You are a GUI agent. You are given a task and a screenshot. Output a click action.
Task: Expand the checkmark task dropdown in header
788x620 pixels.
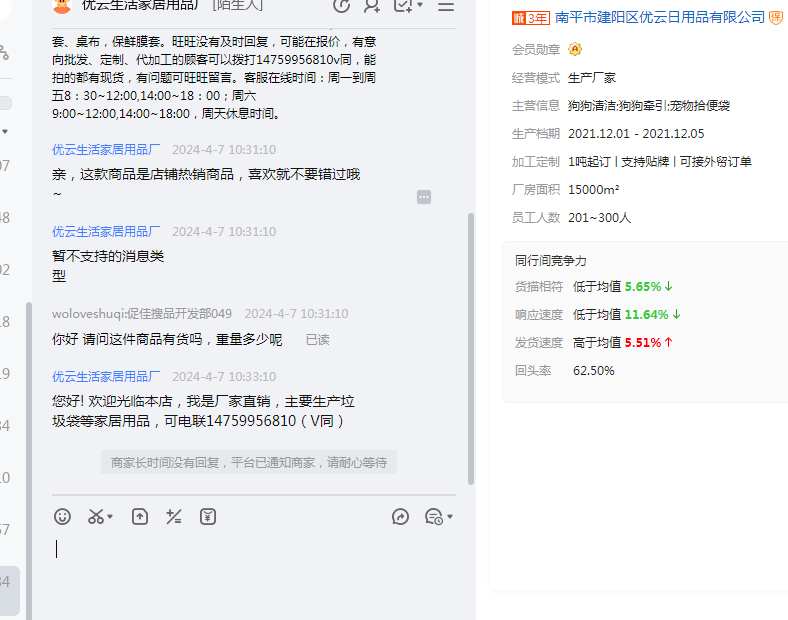tap(419, 6)
